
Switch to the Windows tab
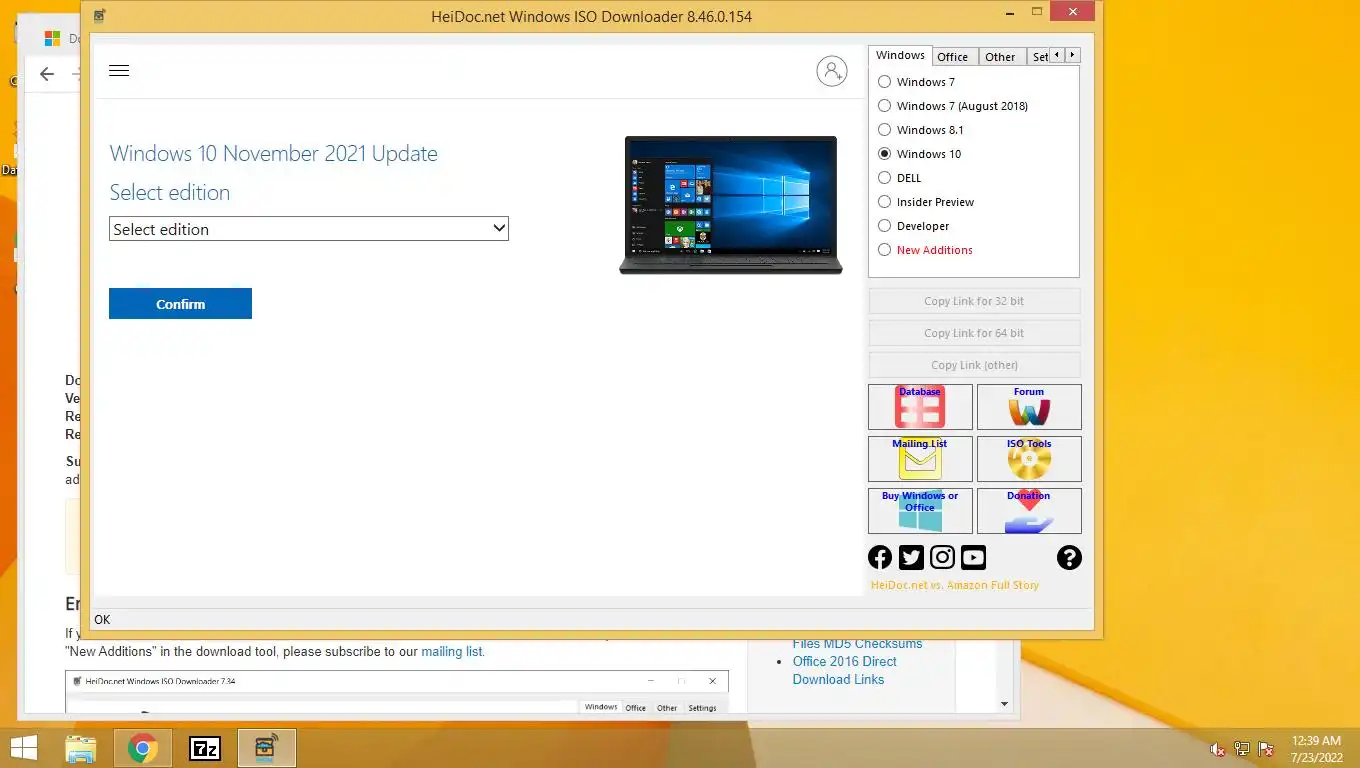900,56
